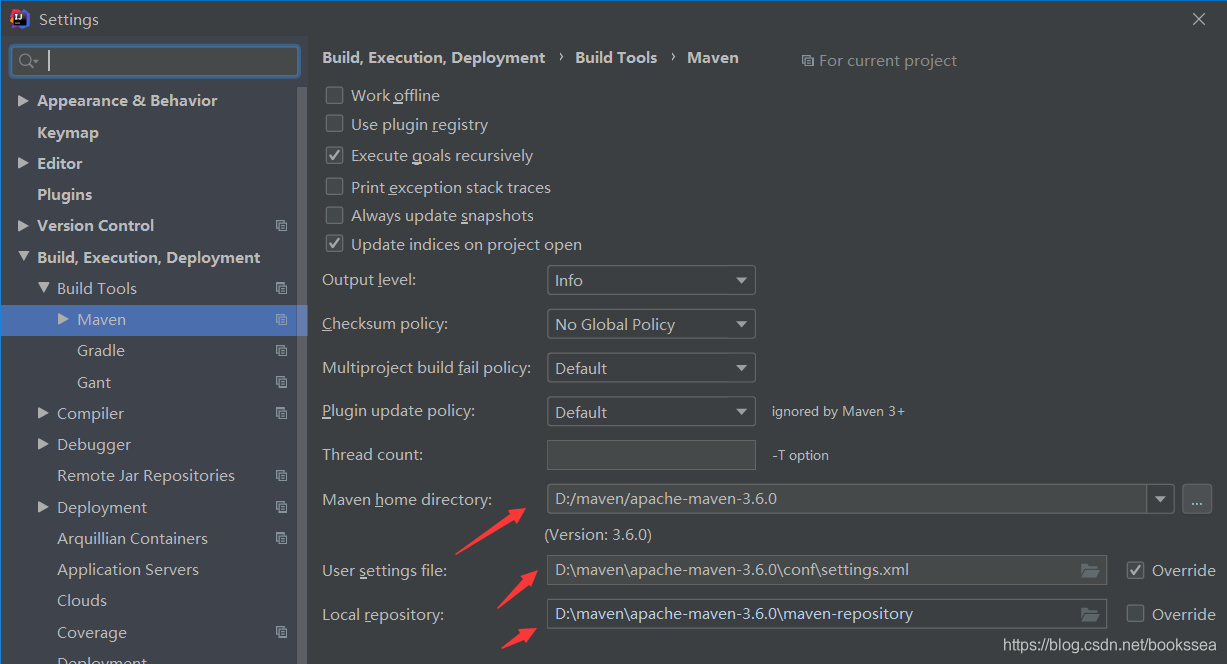
Task: Uncheck Override for User settings file
Action: point(1135,570)
